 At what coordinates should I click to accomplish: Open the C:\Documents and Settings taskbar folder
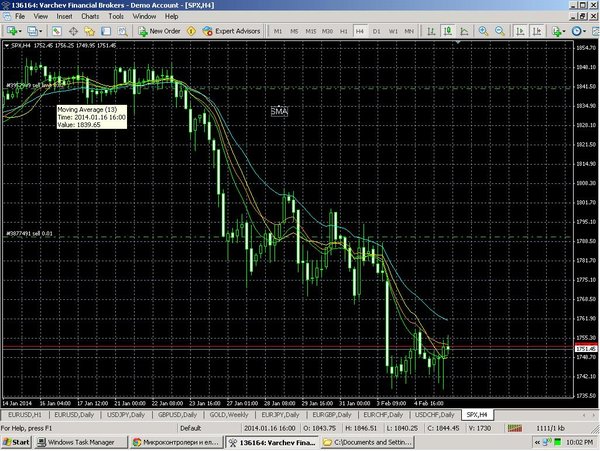click(x=368, y=442)
